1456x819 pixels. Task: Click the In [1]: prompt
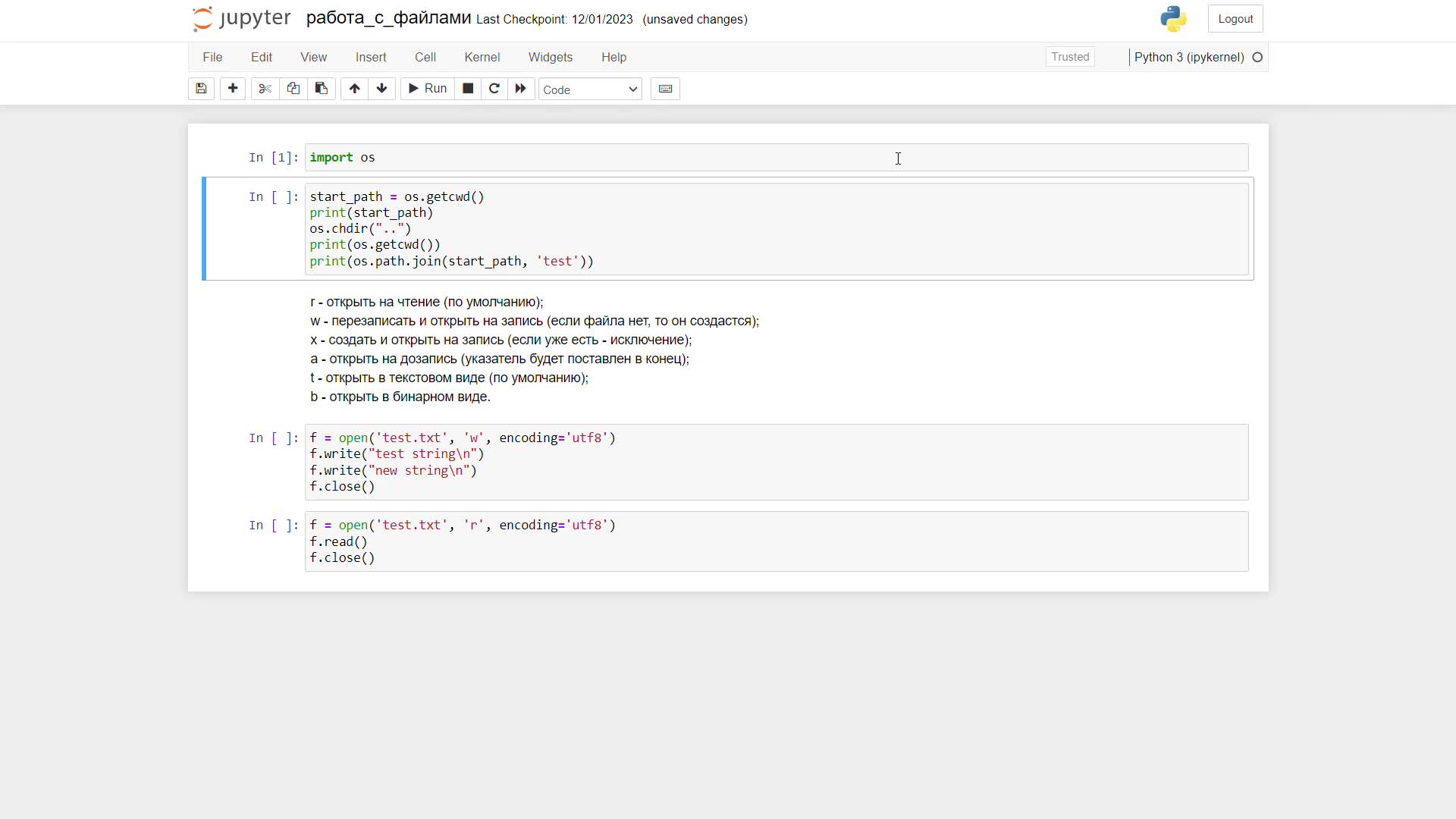(274, 158)
